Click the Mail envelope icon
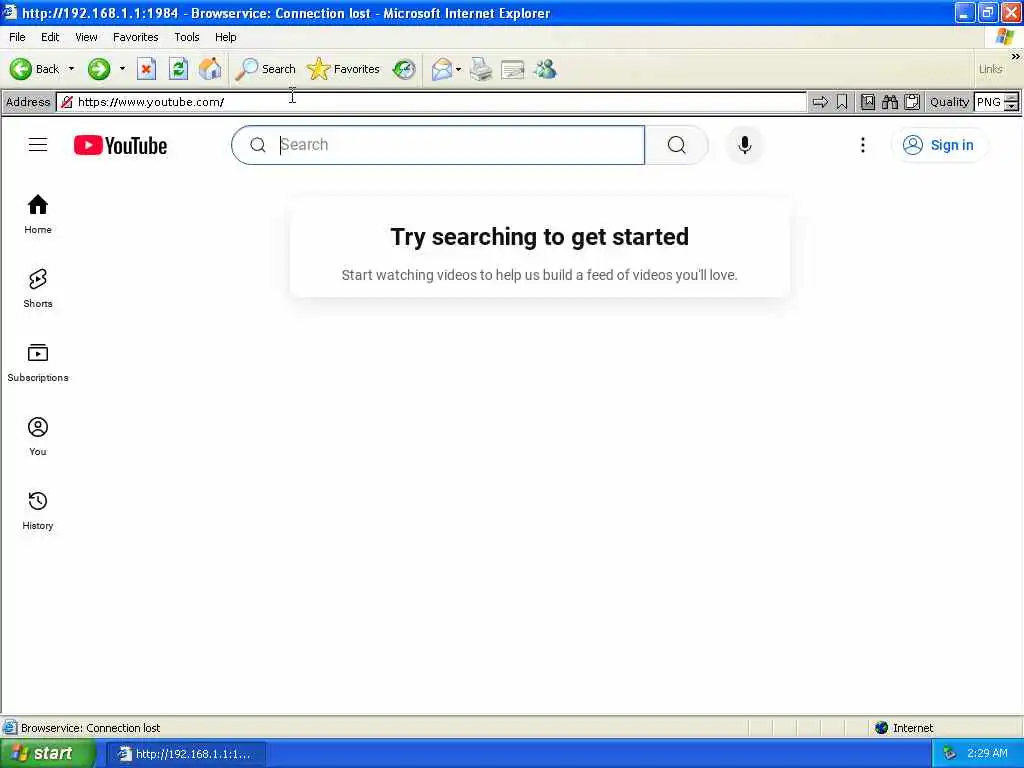1024x768 pixels. tap(442, 69)
